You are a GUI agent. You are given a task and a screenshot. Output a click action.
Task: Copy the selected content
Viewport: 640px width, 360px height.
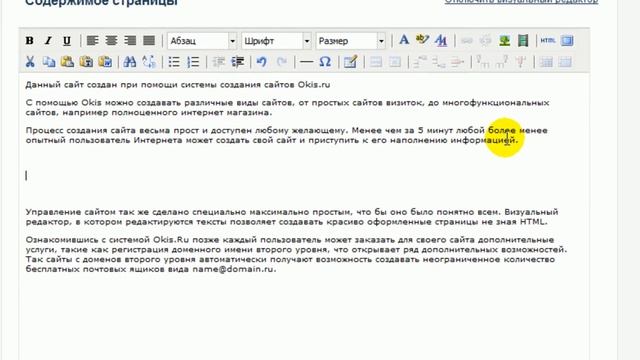coord(49,62)
